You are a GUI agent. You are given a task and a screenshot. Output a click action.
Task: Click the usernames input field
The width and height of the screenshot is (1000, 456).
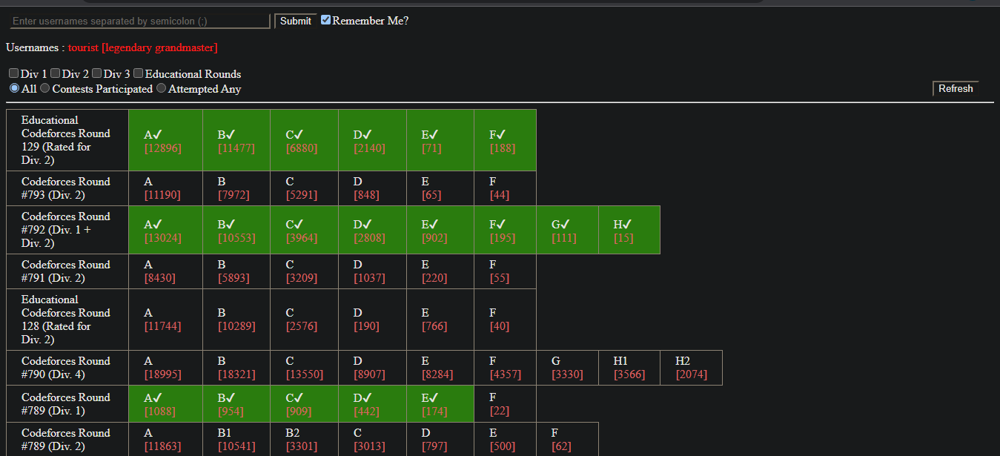(140, 21)
